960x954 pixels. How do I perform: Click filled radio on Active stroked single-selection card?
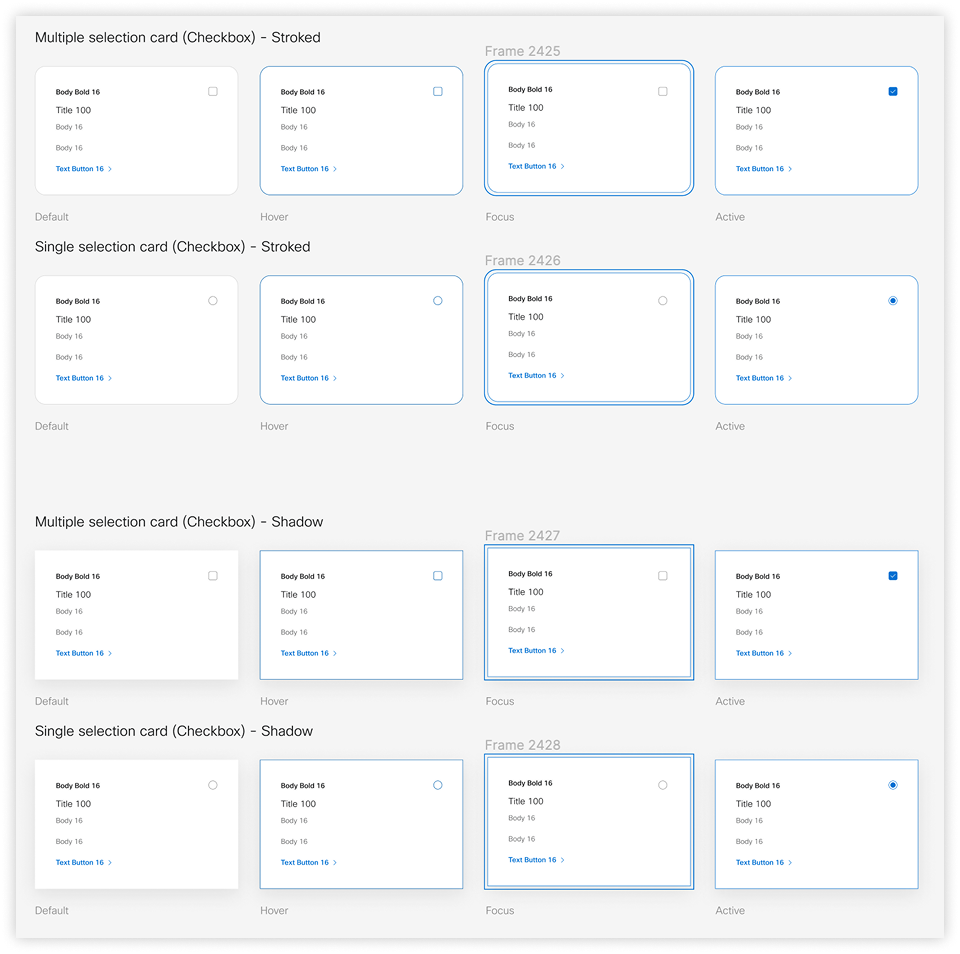pos(893,301)
